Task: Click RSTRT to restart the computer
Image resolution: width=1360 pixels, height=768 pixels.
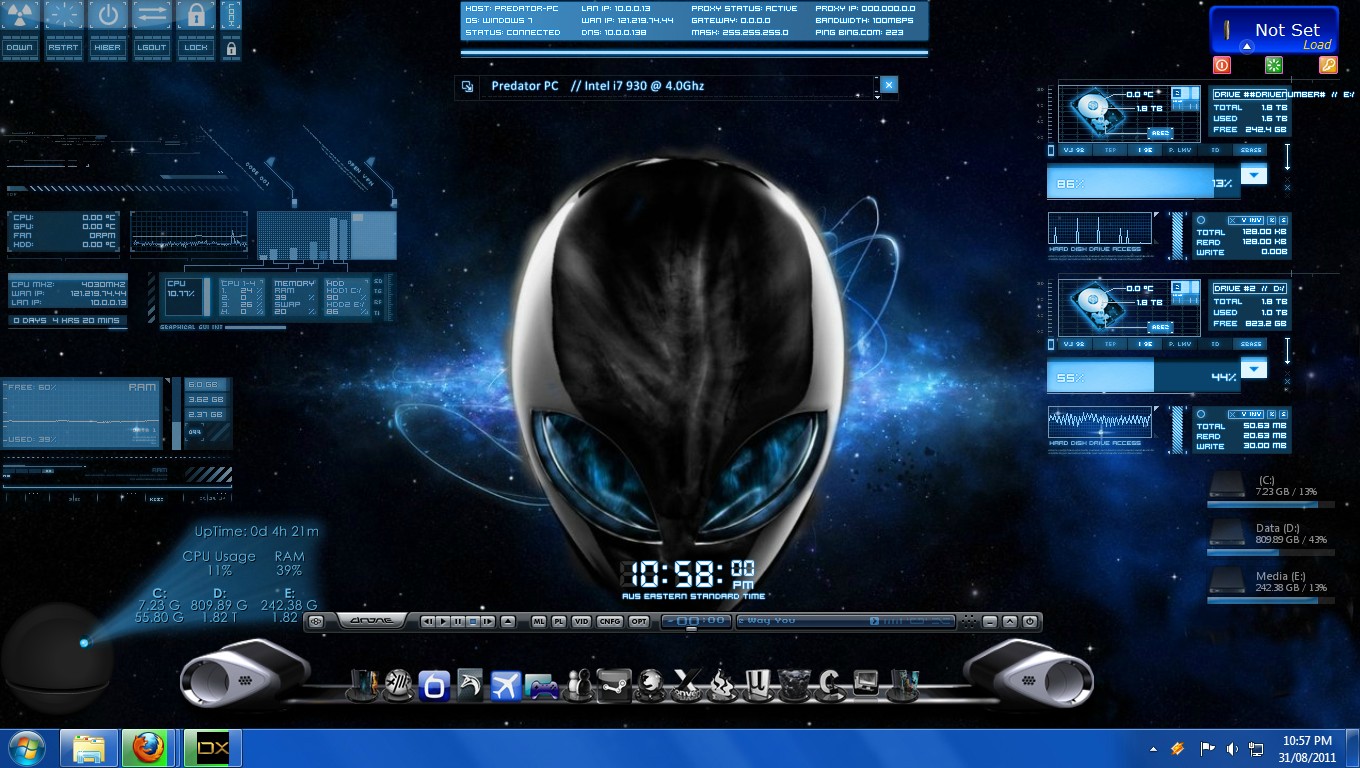Action: tap(64, 25)
